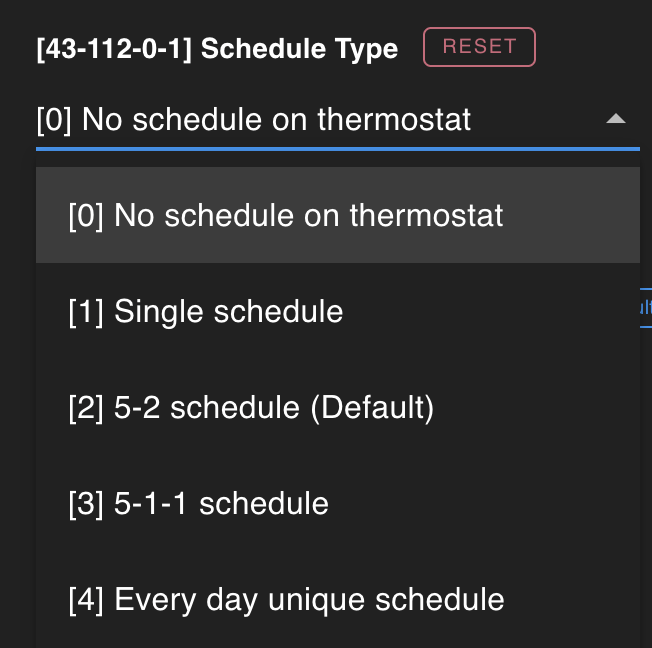Image resolution: width=652 pixels, height=648 pixels.
Task: Keep no schedule via the highlighted list item
Action: pyautogui.click(x=286, y=215)
